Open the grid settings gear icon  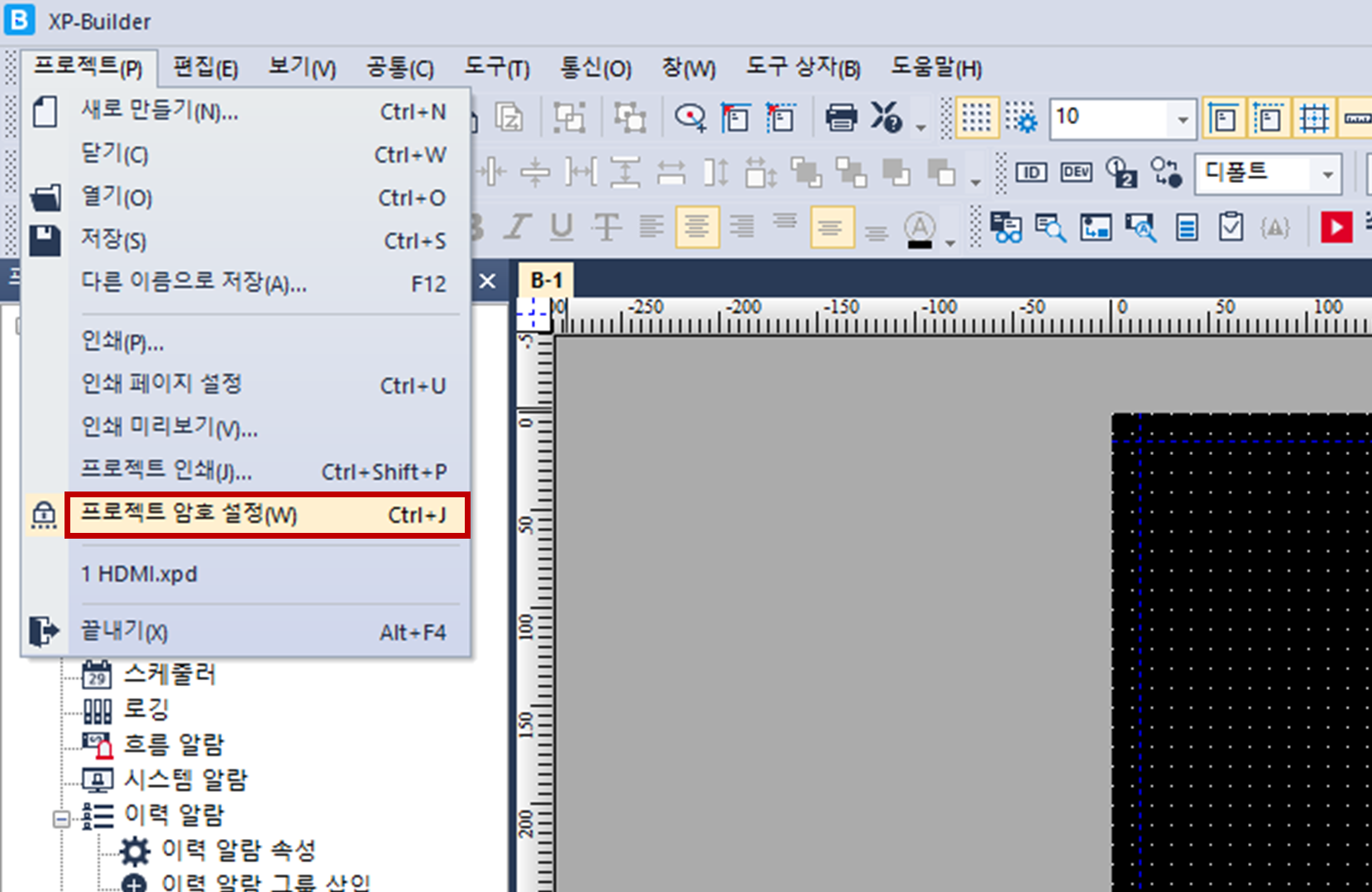coord(1022,117)
